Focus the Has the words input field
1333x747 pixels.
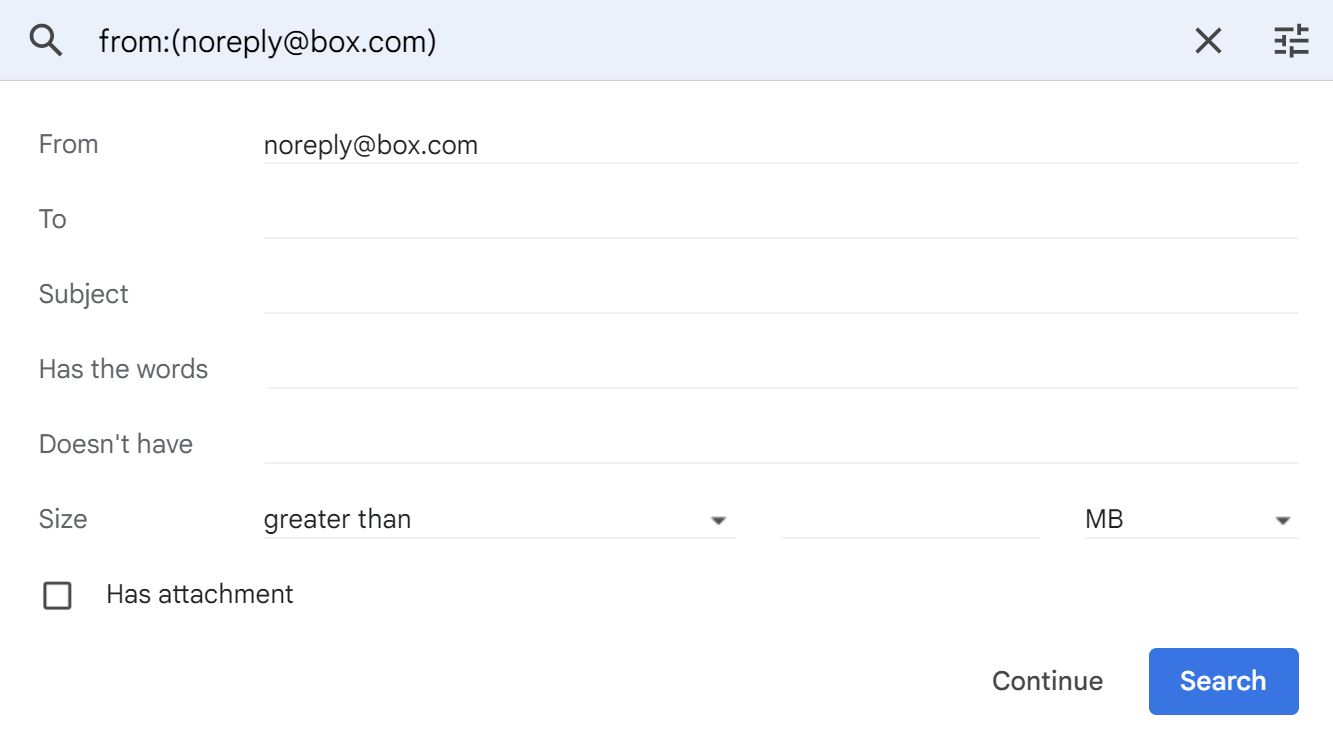click(x=783, y=370)
